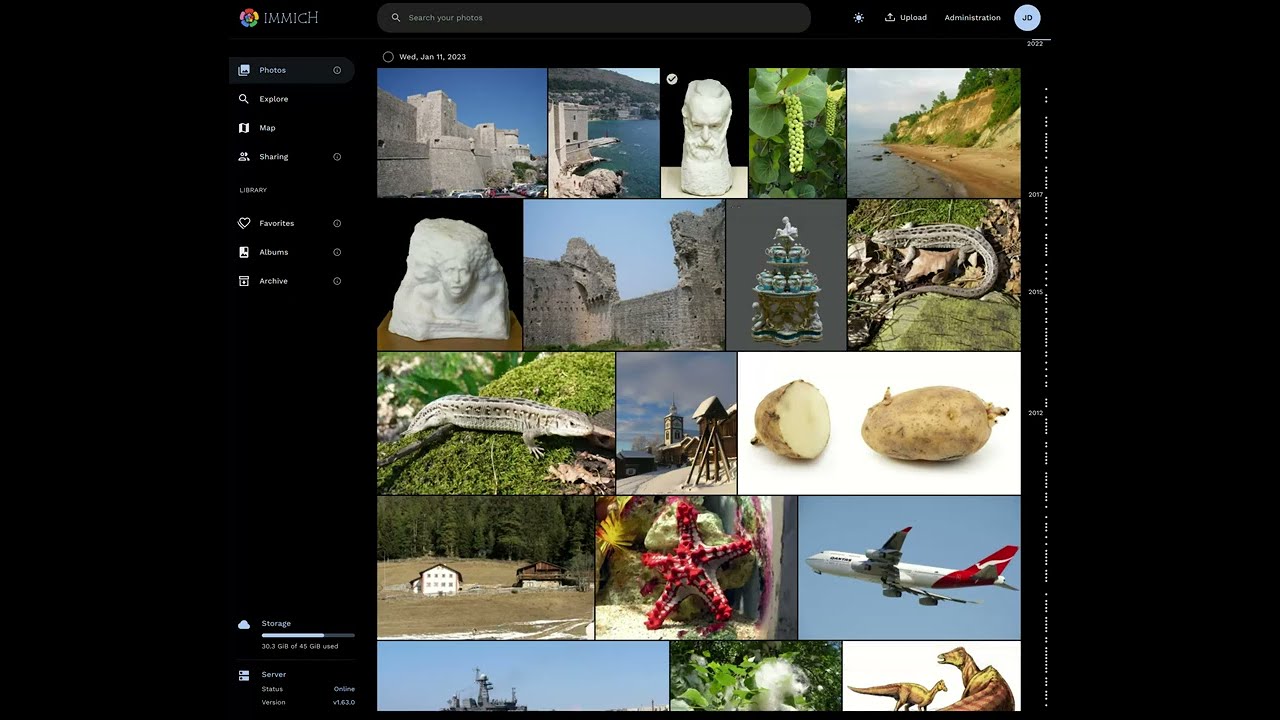Open the Administration link
The width and height of the screenshot is (1280, 720).
[x=972, y=18]
